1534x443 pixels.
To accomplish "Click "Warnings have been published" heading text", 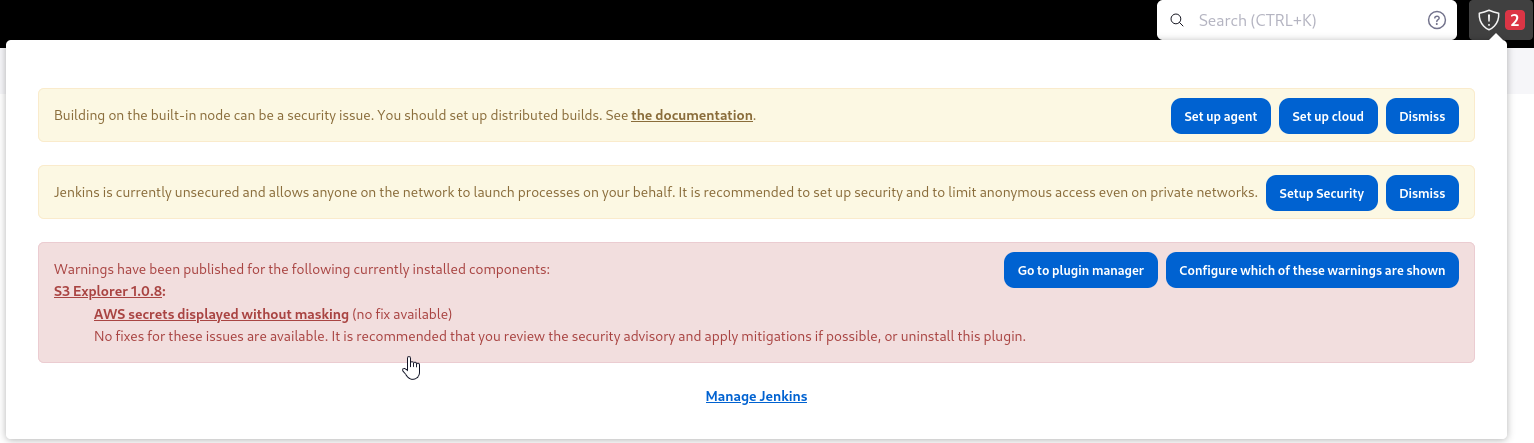I will (x=302, y=269).
